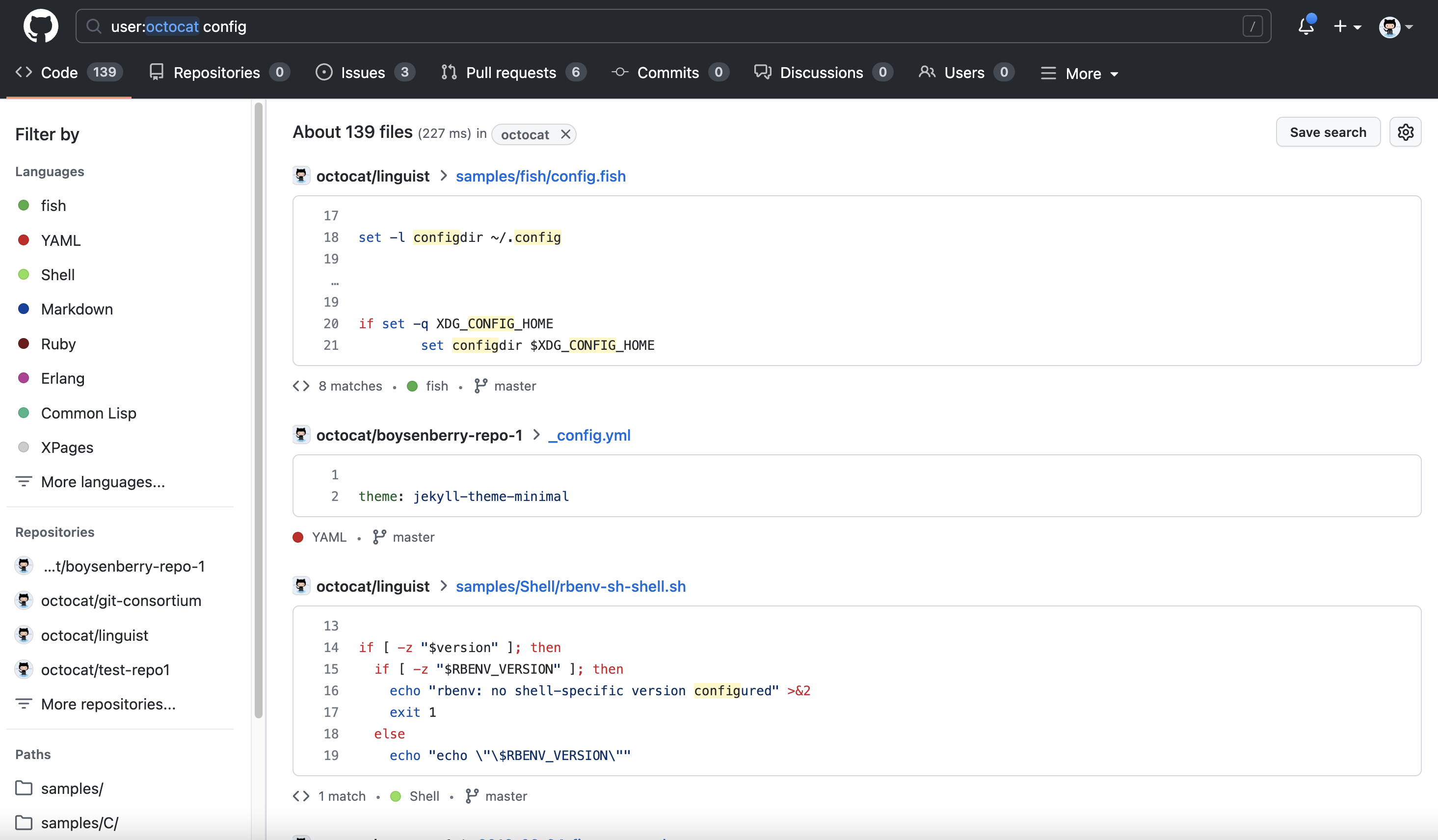Switch to the Users tab
Viewport: 1438px width, 840px height.
point(966,73)
